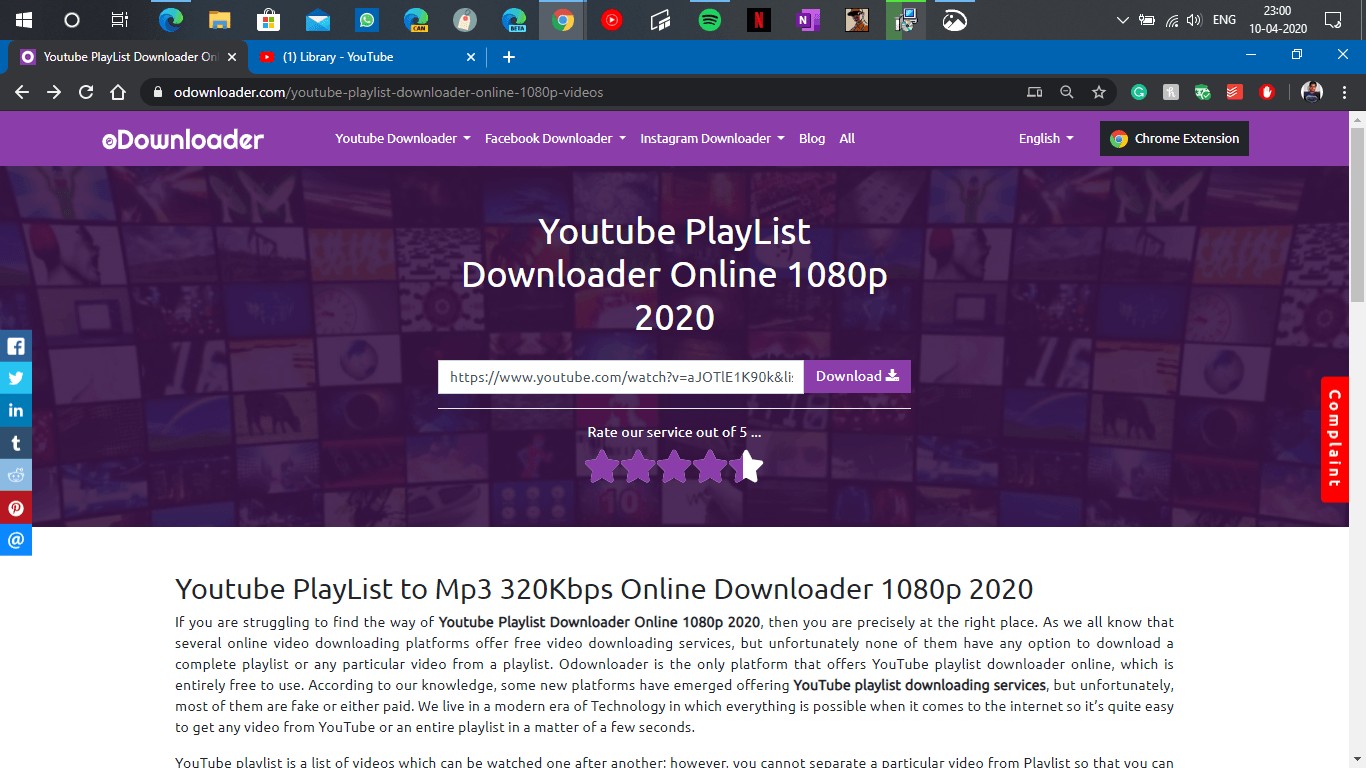
Task: Share page via email @ sidebar icon
Action: [x=16, y=540]
